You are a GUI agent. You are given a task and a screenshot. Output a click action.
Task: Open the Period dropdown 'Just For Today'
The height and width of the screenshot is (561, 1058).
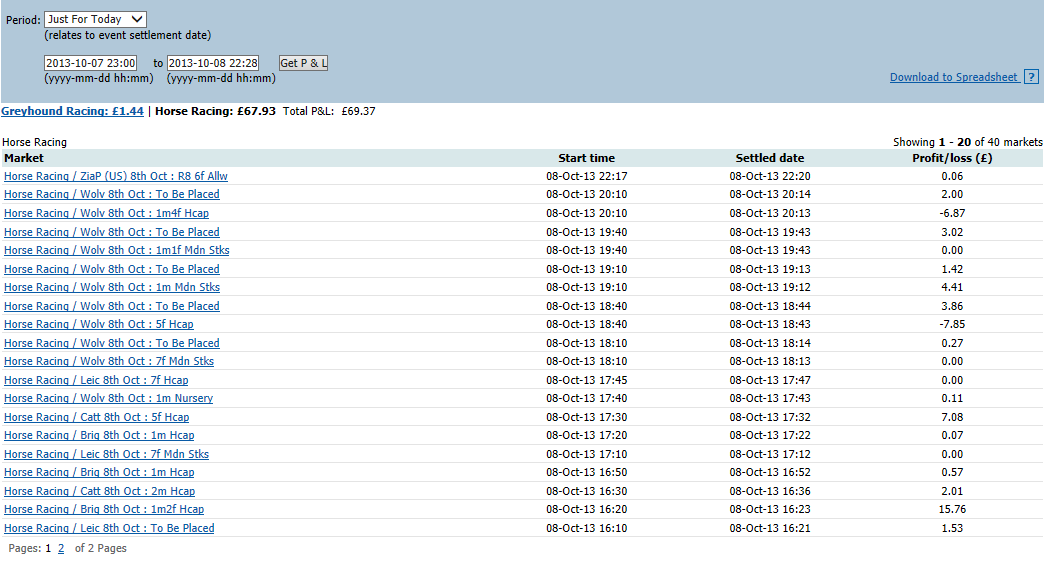click(95, 20)
